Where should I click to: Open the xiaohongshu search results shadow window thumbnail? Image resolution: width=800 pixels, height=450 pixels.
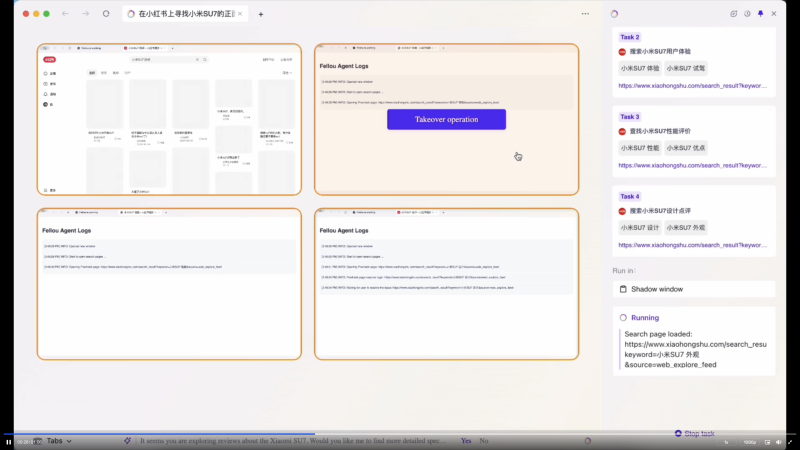pos(169,119)
